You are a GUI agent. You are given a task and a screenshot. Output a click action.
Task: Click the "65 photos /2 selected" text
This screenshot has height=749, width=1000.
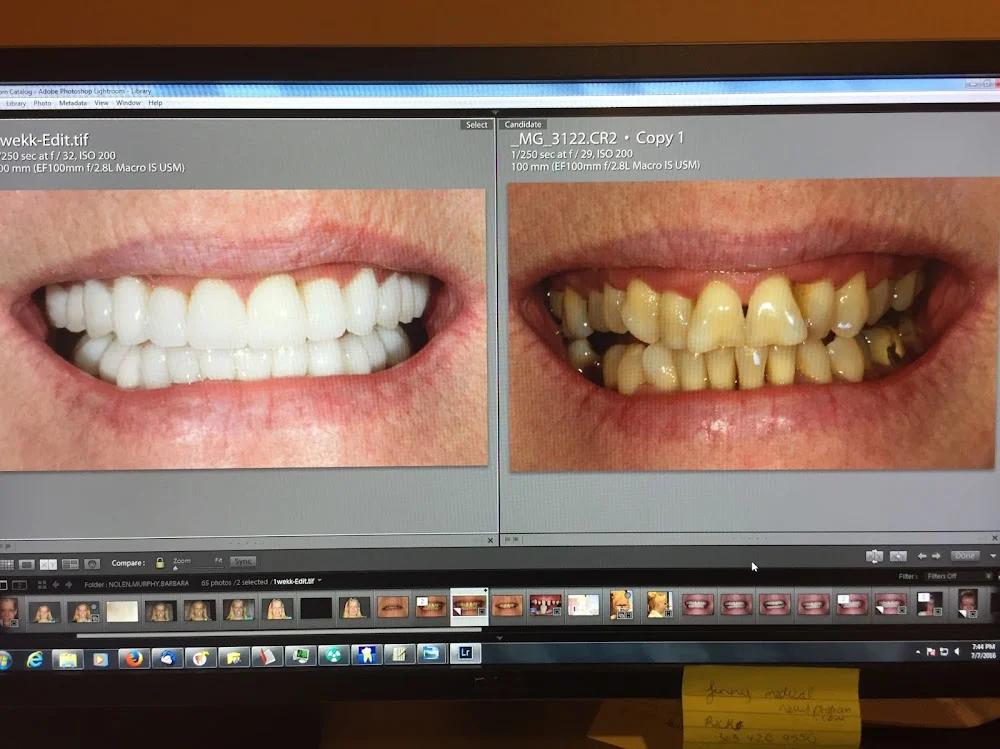(234, 582)
